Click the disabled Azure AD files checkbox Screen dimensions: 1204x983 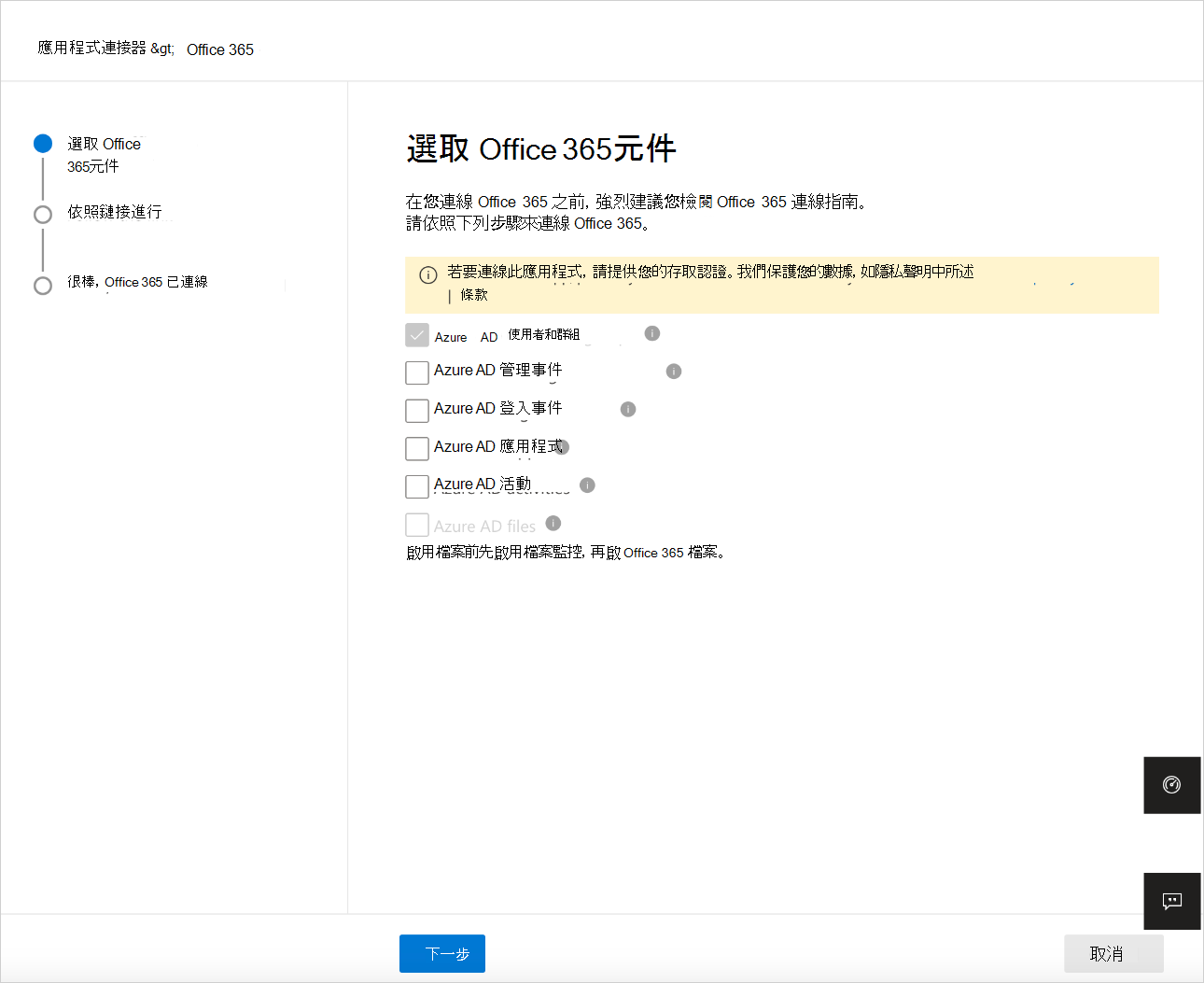point(417,525)
